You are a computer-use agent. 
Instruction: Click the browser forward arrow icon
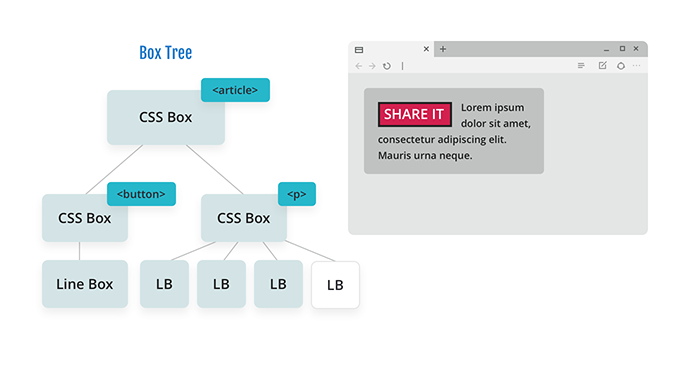pyautogui.click(x=372, y=66)
